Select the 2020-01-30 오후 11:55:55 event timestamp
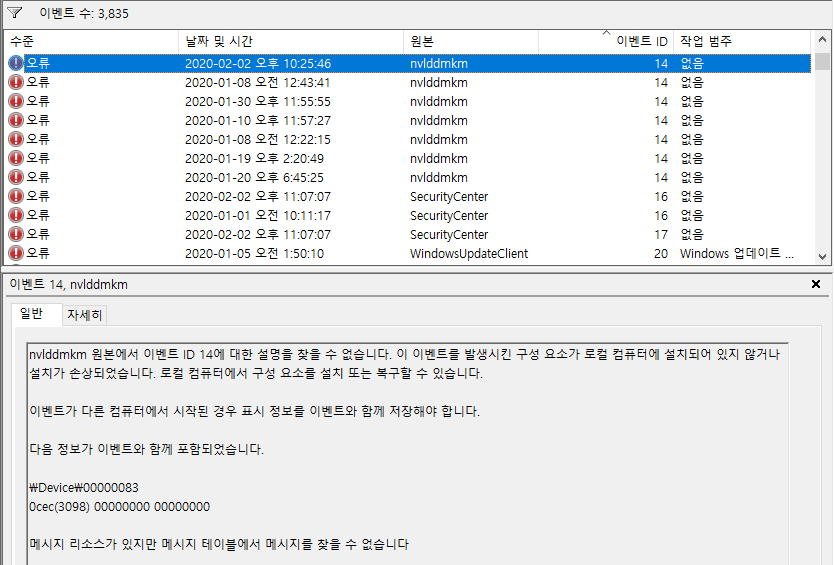This screenshot has width=834, height=565. (x=257, y=101)
